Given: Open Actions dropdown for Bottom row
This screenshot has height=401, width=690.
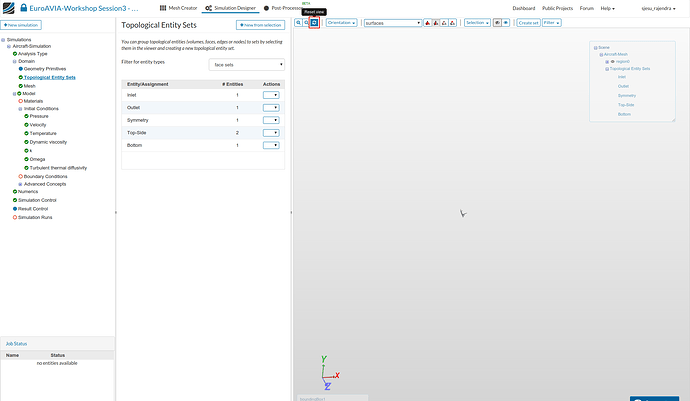Looking at the screenshot, I should (271, 145).
